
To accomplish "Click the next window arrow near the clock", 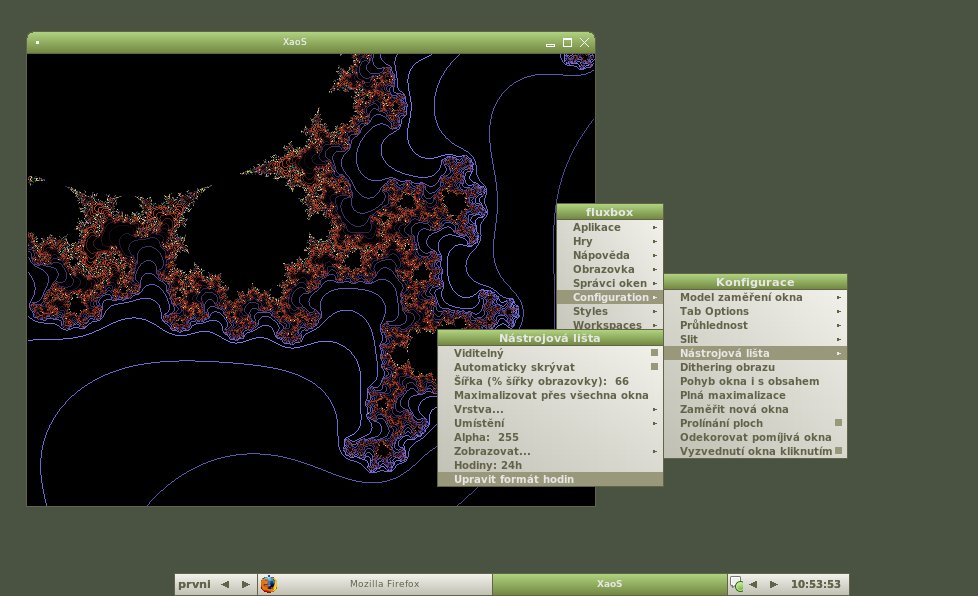I will tap(772, 584).
